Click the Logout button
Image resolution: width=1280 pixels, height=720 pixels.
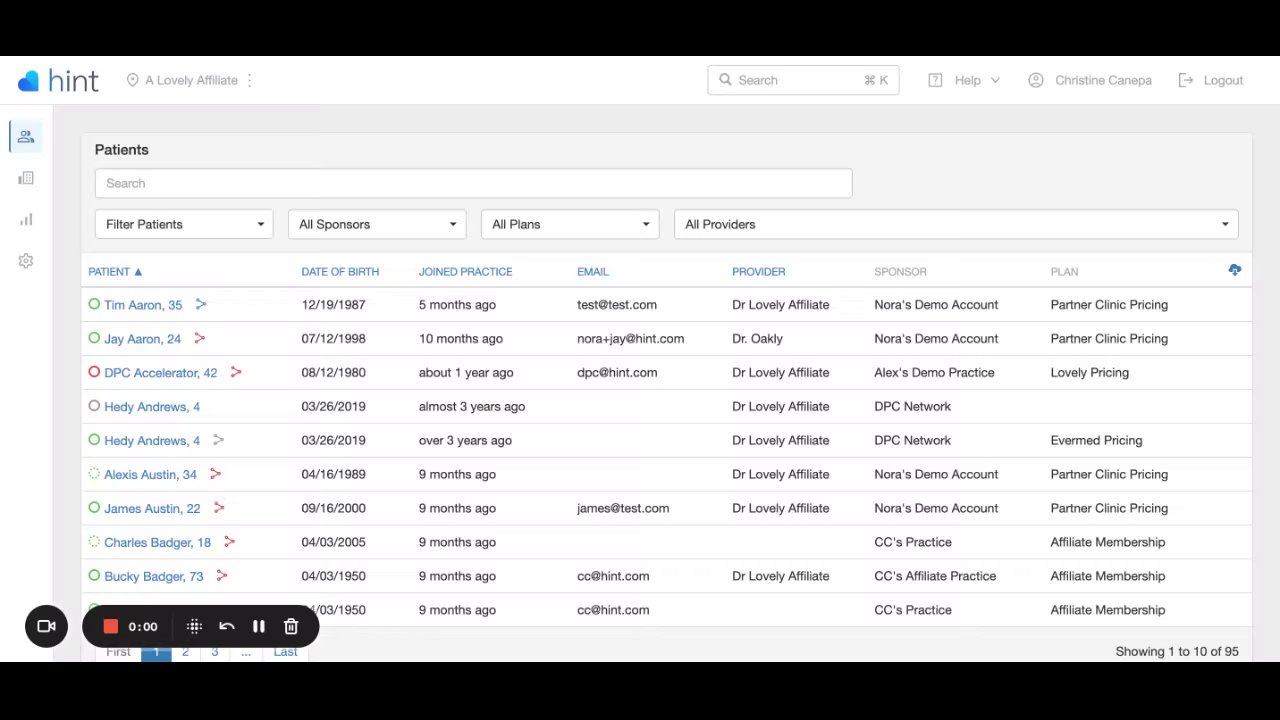pos(1211,80)
